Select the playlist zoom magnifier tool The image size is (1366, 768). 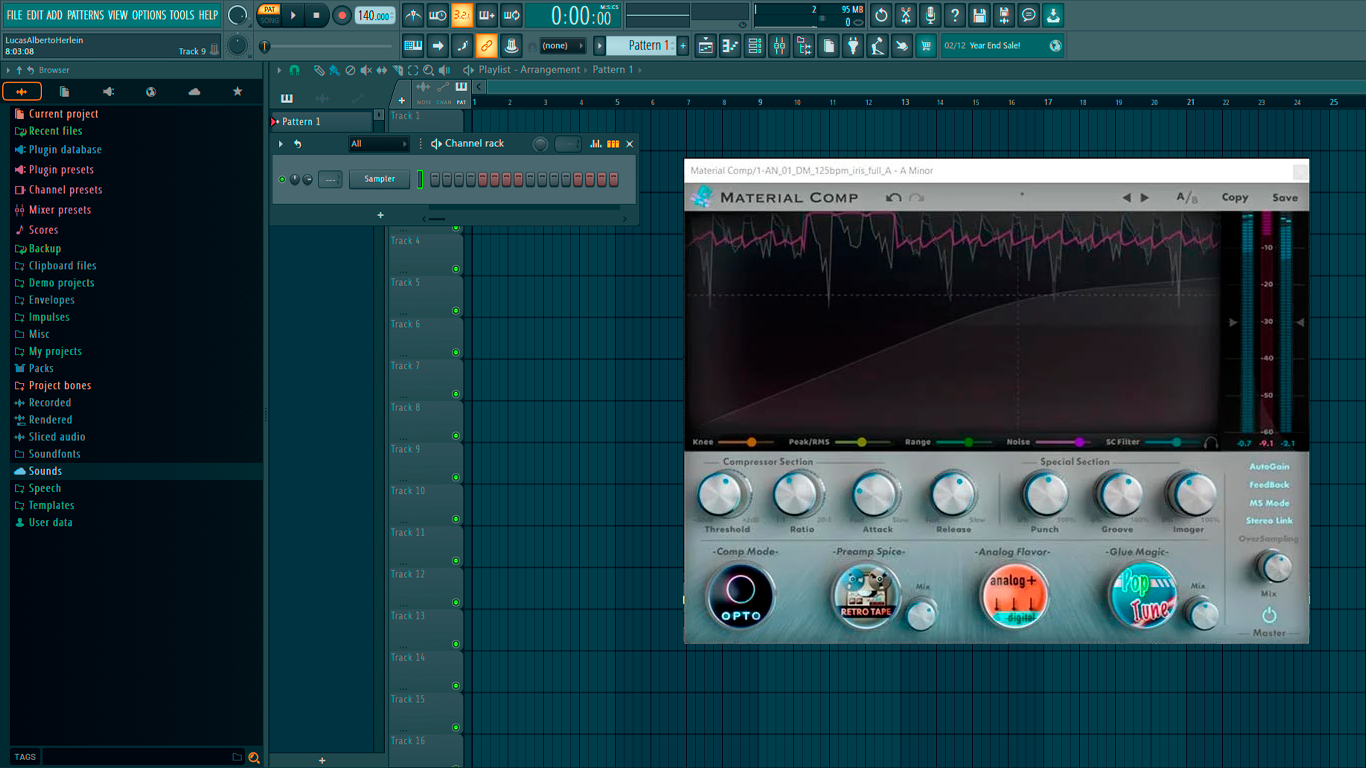[428, 70]
